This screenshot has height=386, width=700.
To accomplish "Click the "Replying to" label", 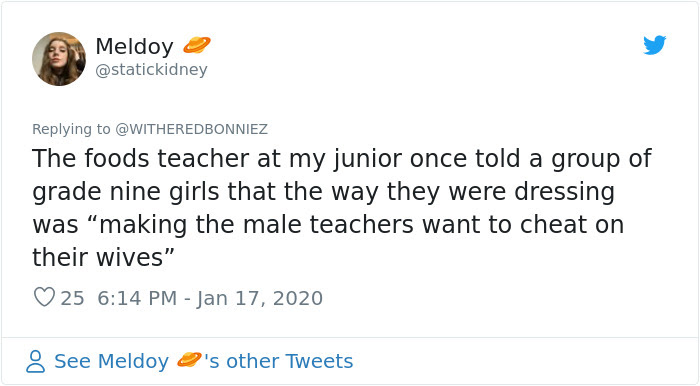I will 71,129.
